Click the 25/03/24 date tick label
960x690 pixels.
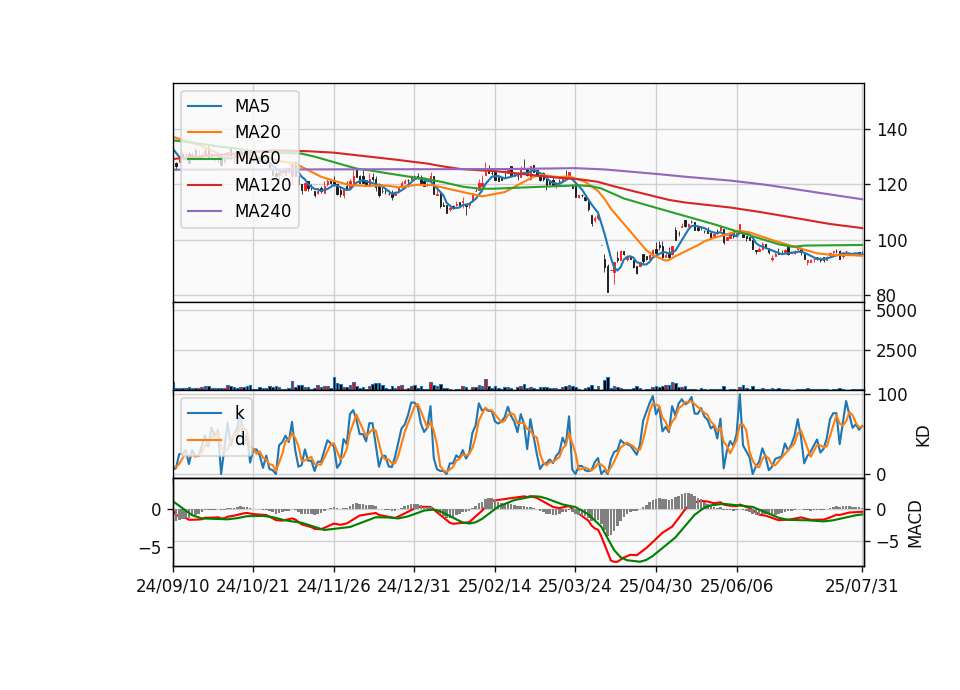coord(575,586)
